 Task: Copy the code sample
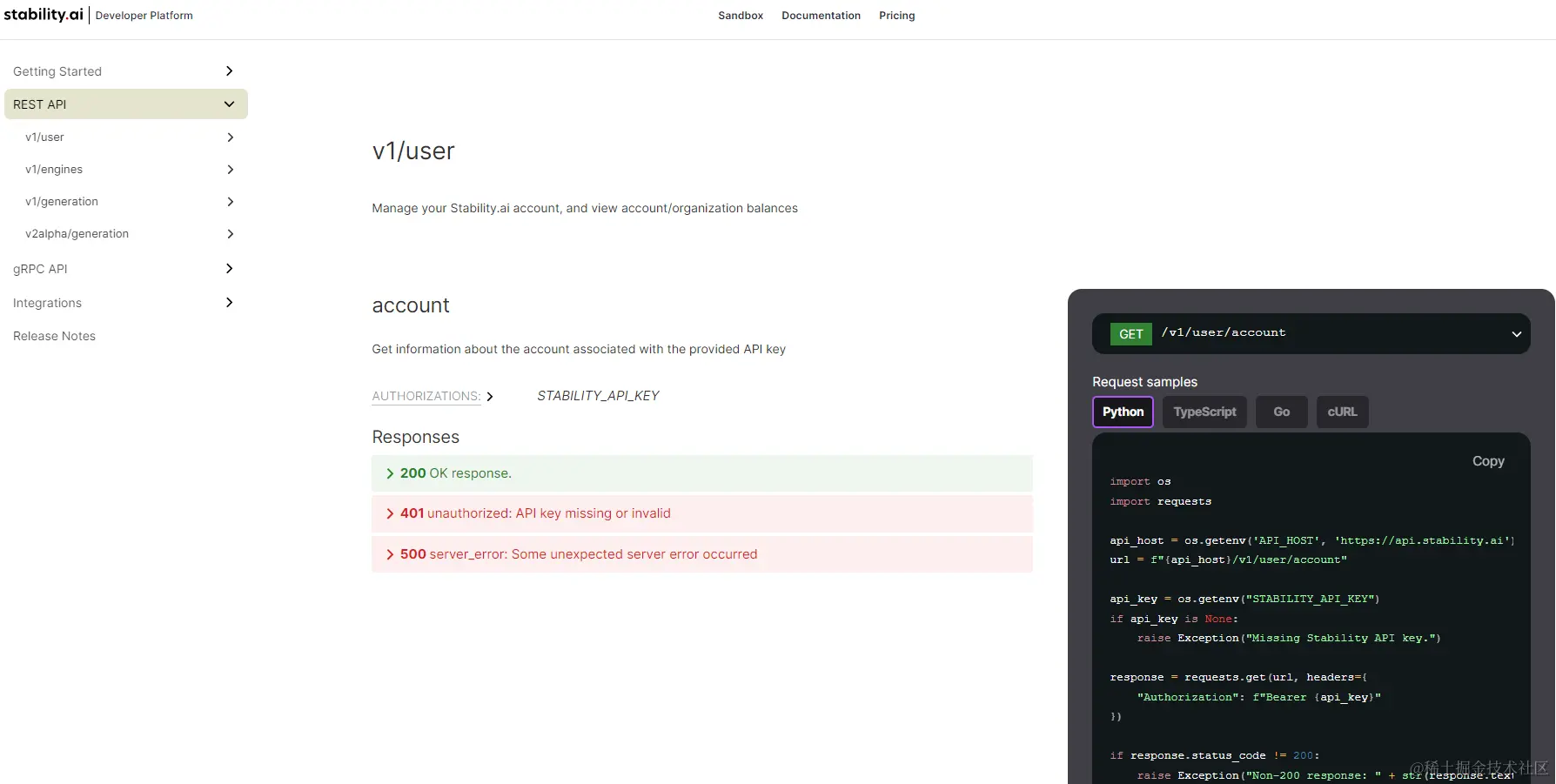[1488, 461]
